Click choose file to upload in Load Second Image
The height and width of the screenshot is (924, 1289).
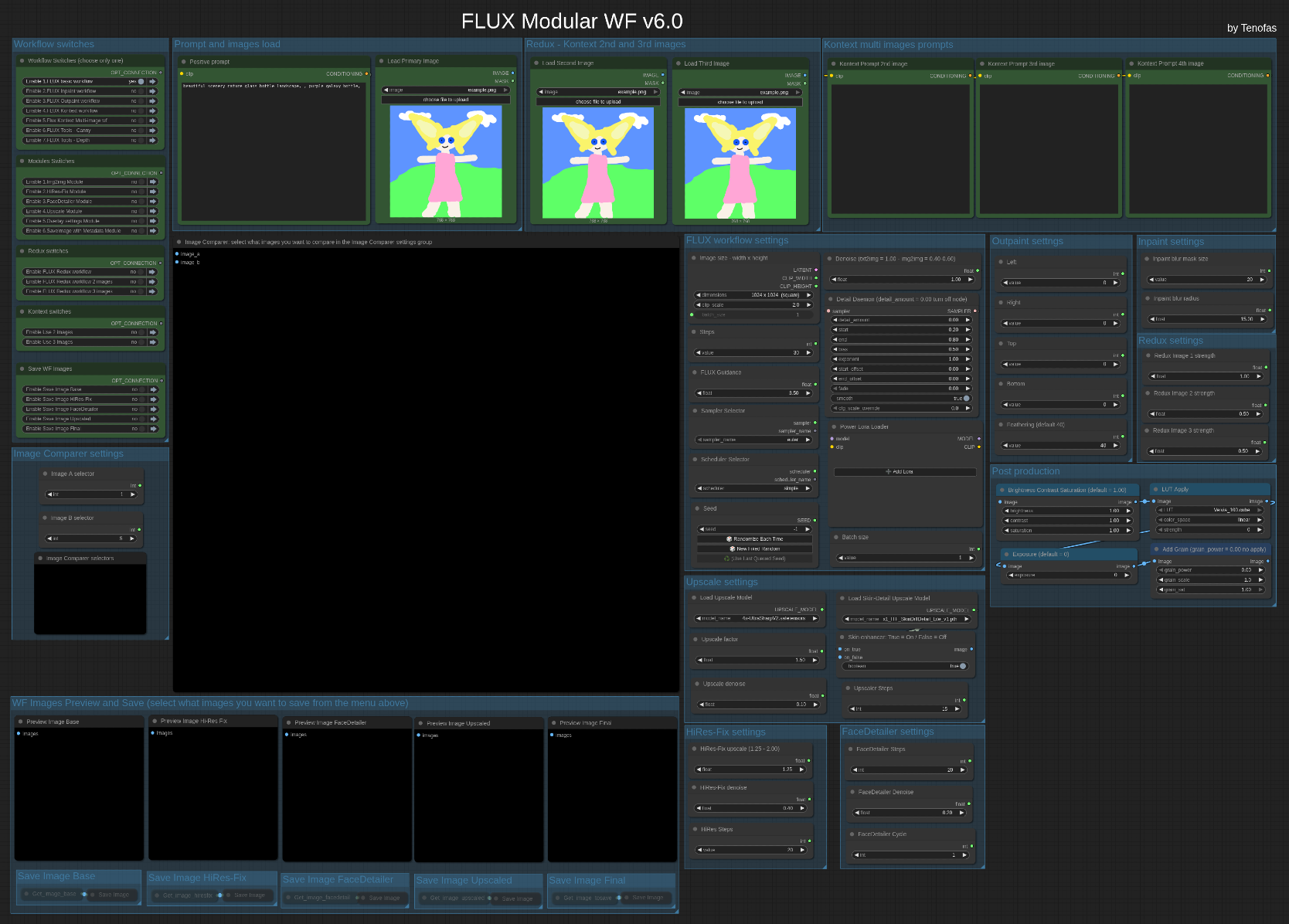point(599,102)
